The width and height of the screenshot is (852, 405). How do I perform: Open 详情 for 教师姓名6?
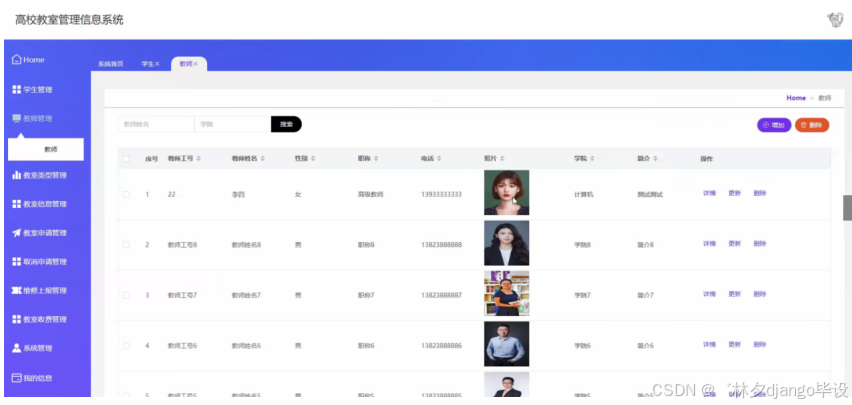coord(709,344)
